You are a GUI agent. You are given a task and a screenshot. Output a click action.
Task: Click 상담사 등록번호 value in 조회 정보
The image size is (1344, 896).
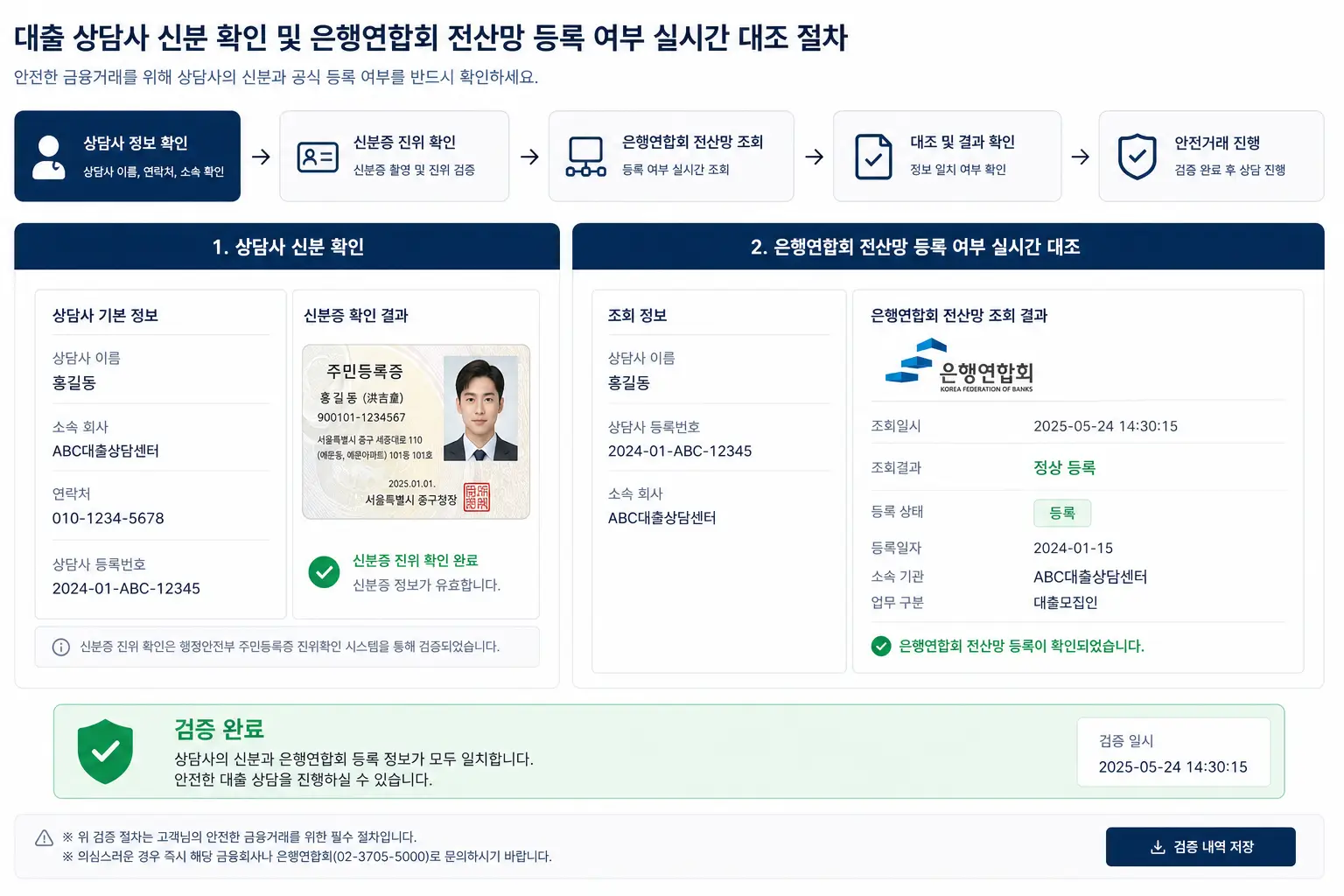click(680, 451)
